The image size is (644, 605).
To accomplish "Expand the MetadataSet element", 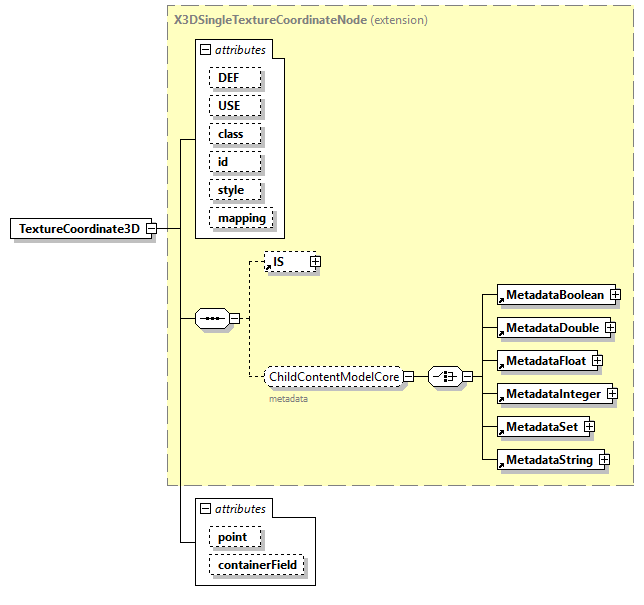I will [x=590, y=427].
